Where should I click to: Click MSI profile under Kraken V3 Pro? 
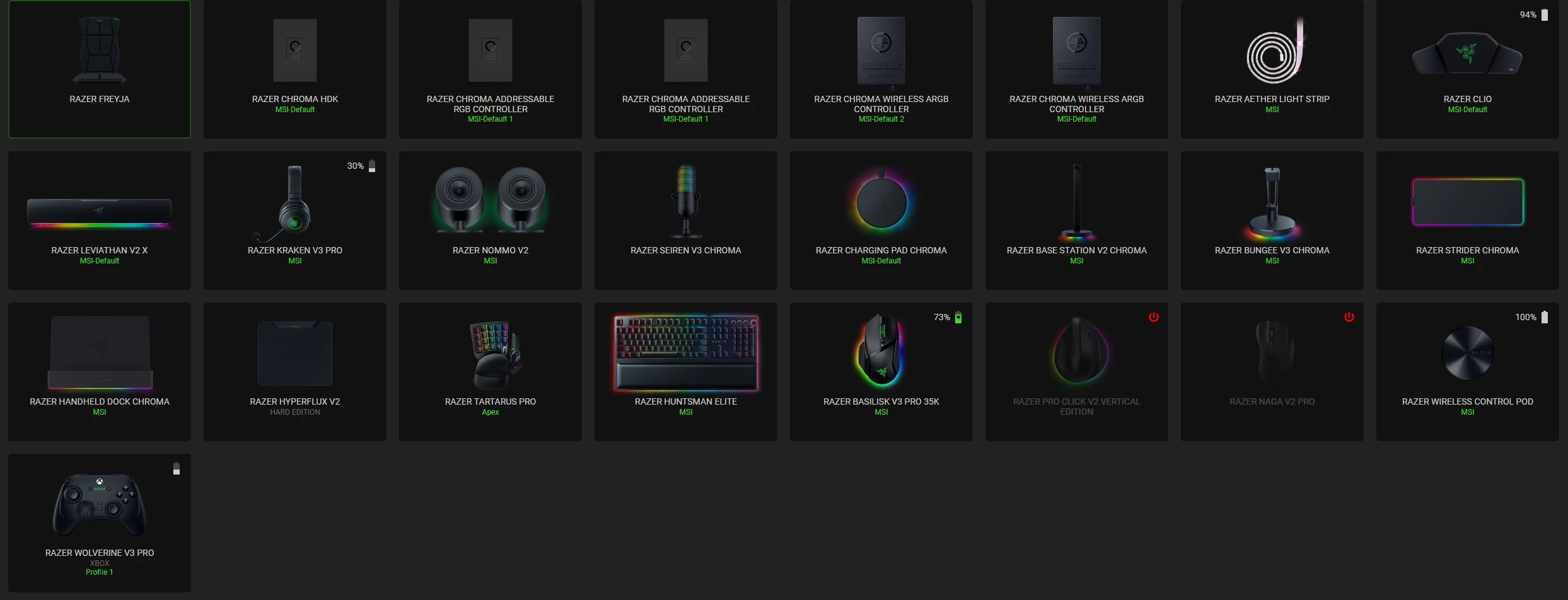pyautogui.click(x=295, y=261)
